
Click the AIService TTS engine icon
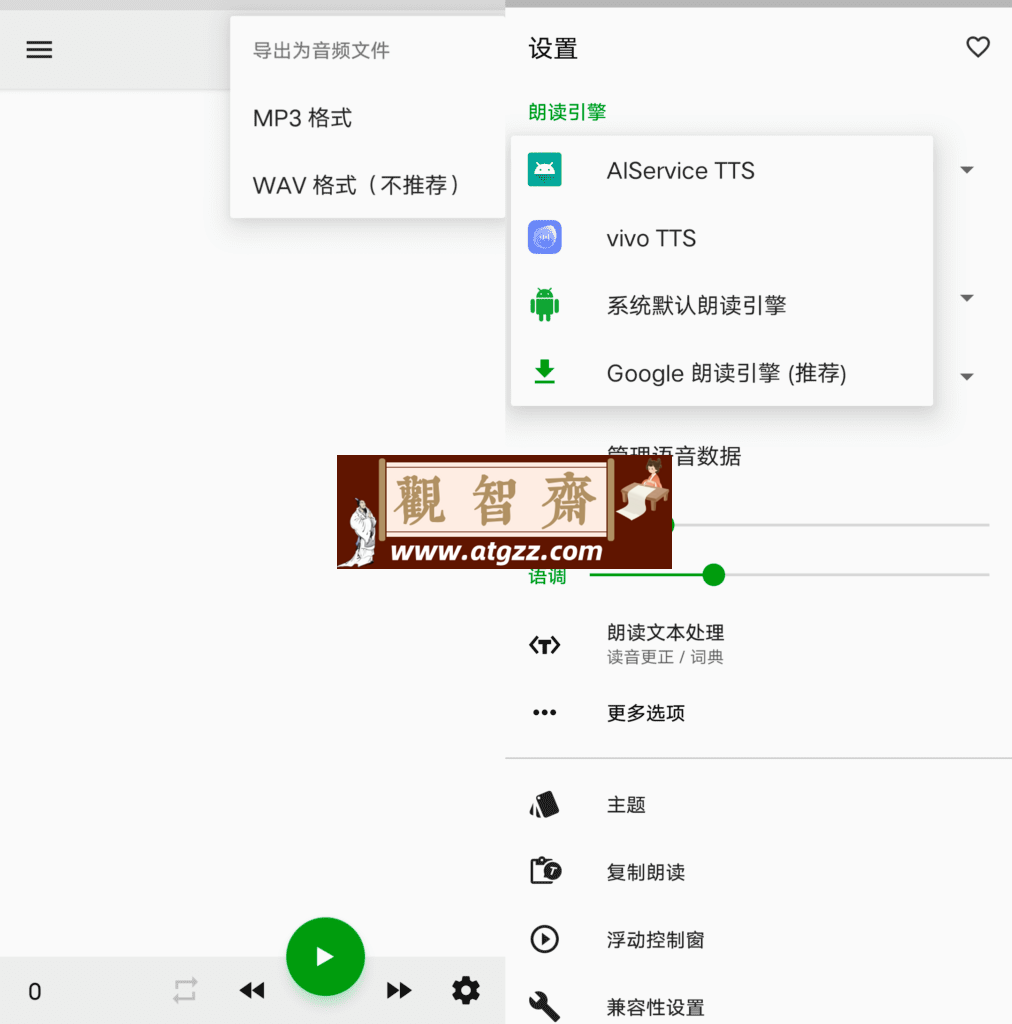545,170
